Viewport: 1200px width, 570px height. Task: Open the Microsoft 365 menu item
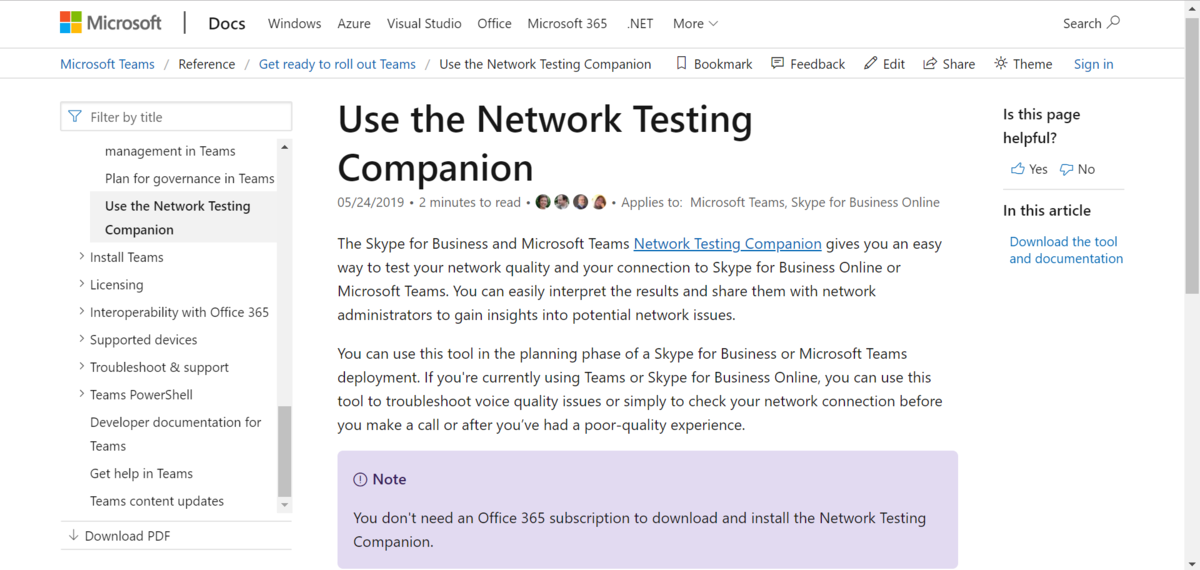pos(567,23)
